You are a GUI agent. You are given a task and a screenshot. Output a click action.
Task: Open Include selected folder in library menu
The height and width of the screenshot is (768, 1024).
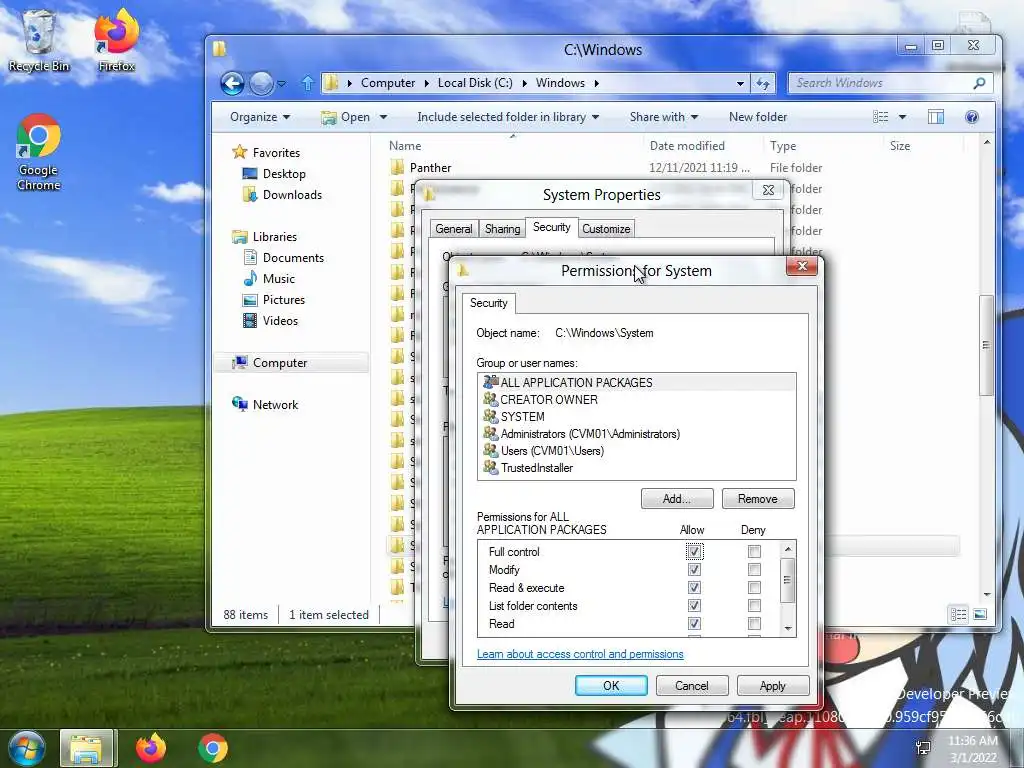508,117
